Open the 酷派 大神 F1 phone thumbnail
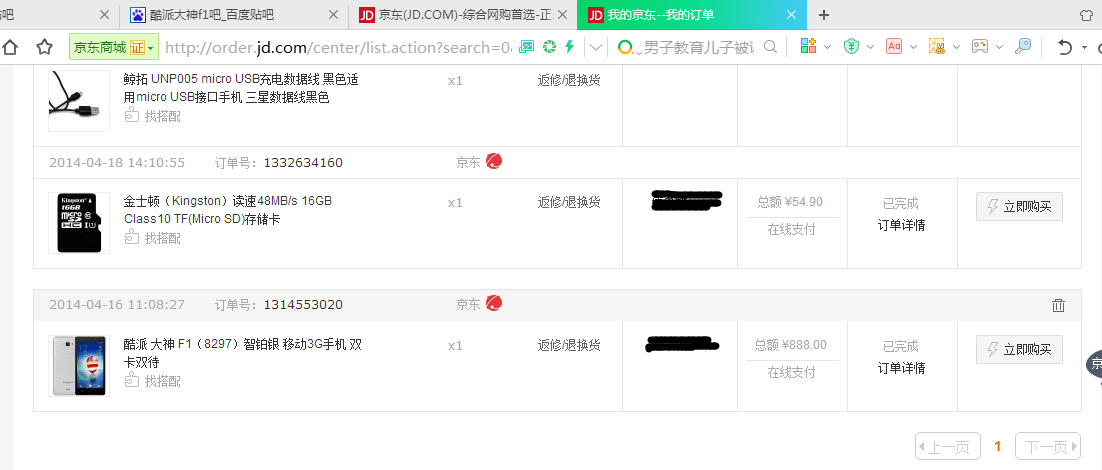Image resolution: width=1102 pixels, height=470 pixels. pyautogui.click(x=79, y=365)
